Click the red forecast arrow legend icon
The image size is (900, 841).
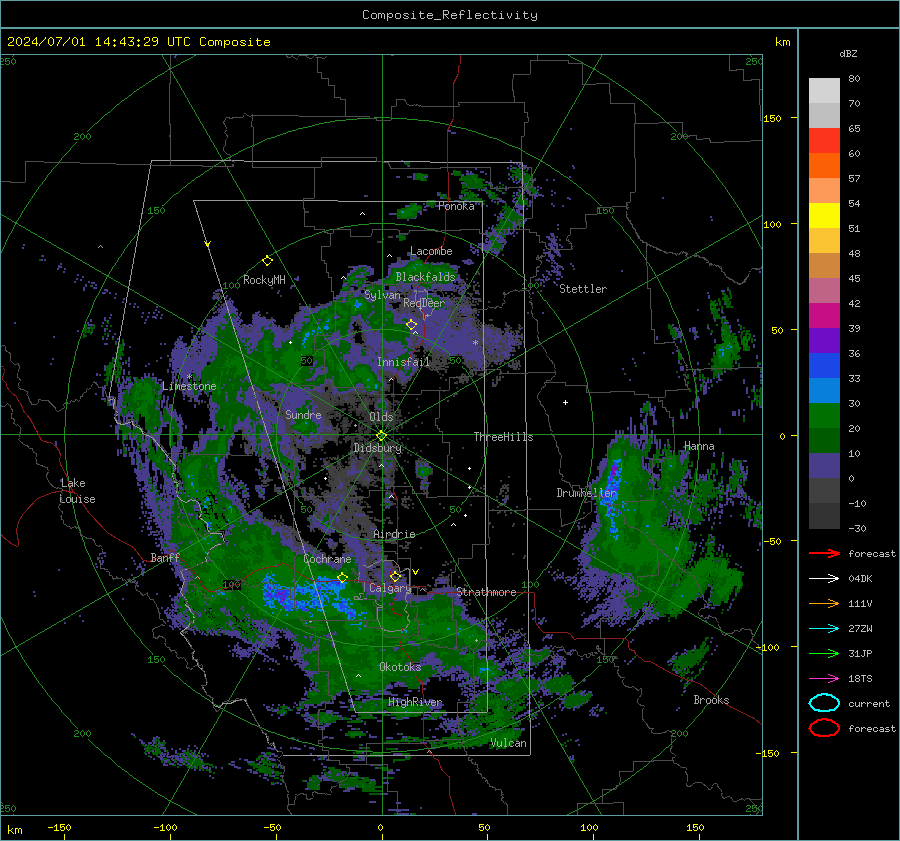824,553
